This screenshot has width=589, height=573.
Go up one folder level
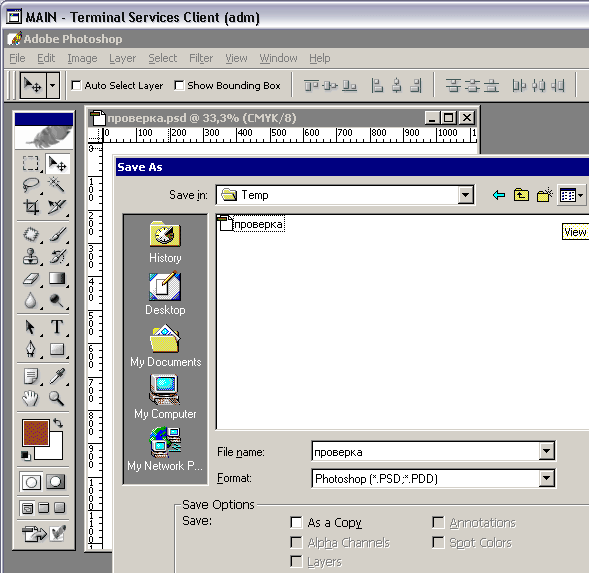pos(521,195)
